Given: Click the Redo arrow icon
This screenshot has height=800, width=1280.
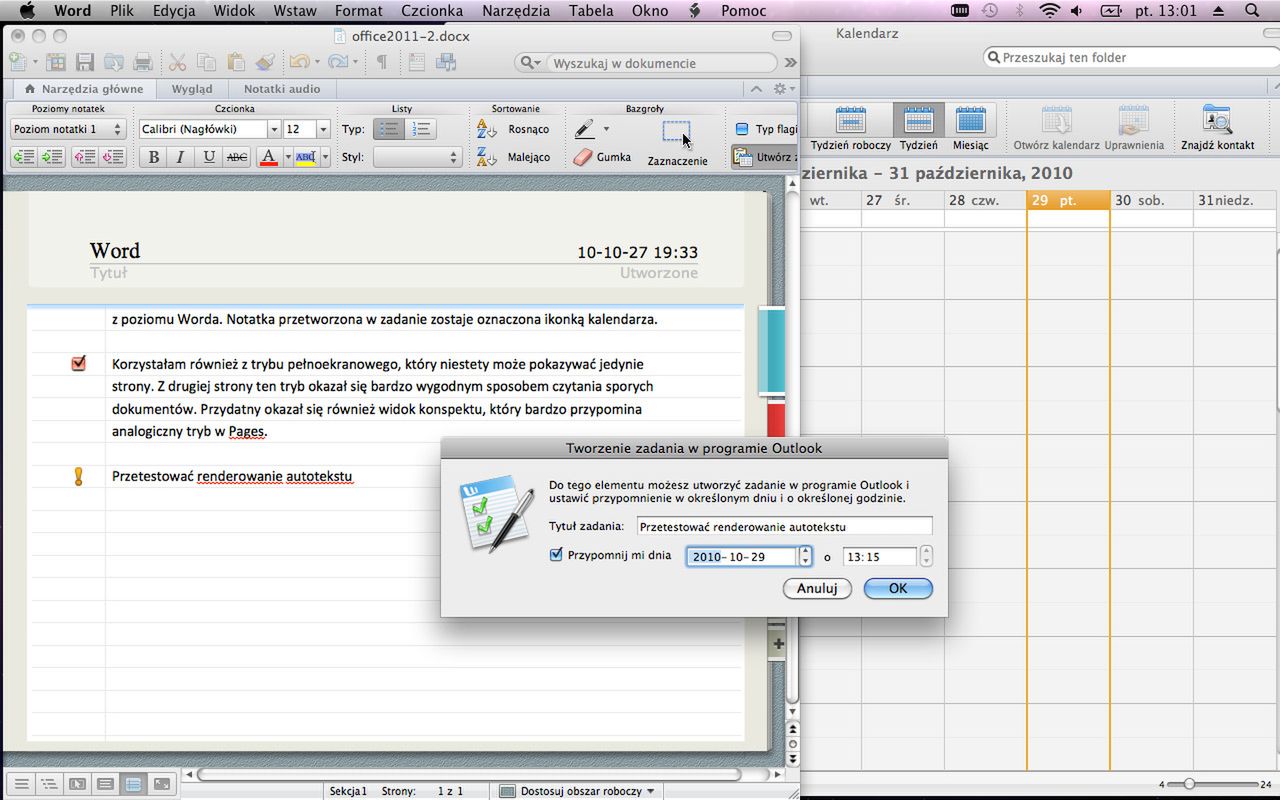Looking at the screenshot, I should [337, 62].
